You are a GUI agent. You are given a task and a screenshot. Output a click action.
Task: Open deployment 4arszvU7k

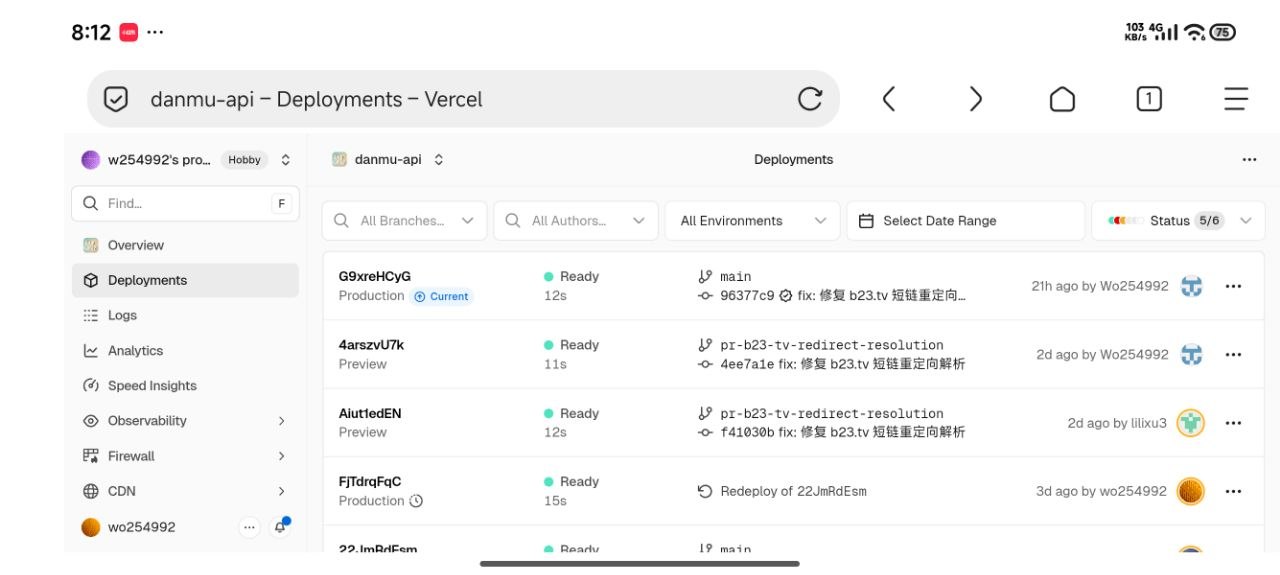coord(371,345)
